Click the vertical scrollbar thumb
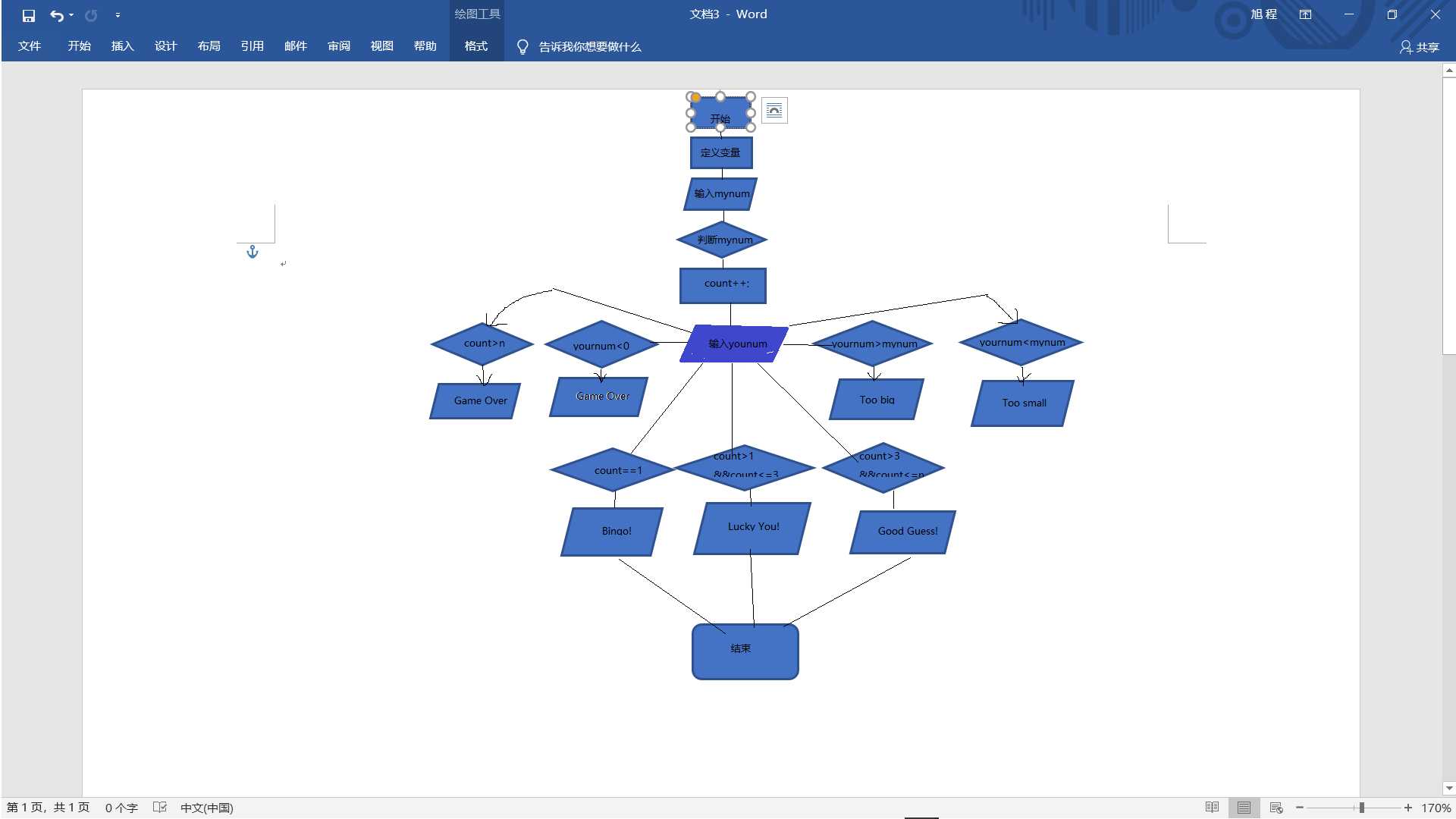Viewport: 1456px width, 819px height. pyautogui.click(x=1449, y=216)
